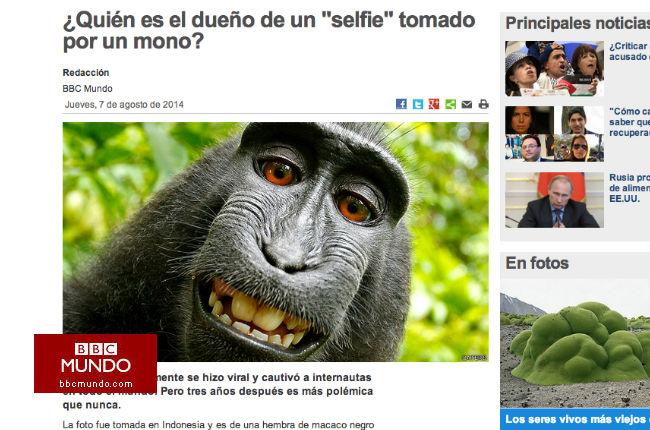The height and width of the screenshot is (430, 650).
Task: Share article via Twitter icon
Action: [417, 104]
